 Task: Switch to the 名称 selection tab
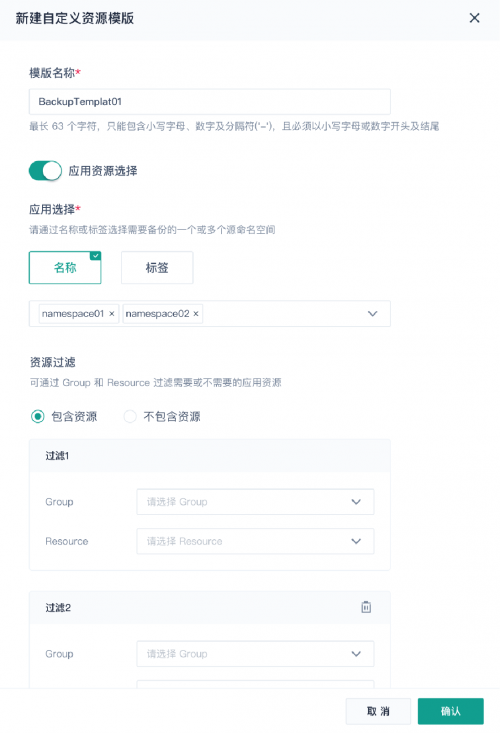(x=65, y=267)
